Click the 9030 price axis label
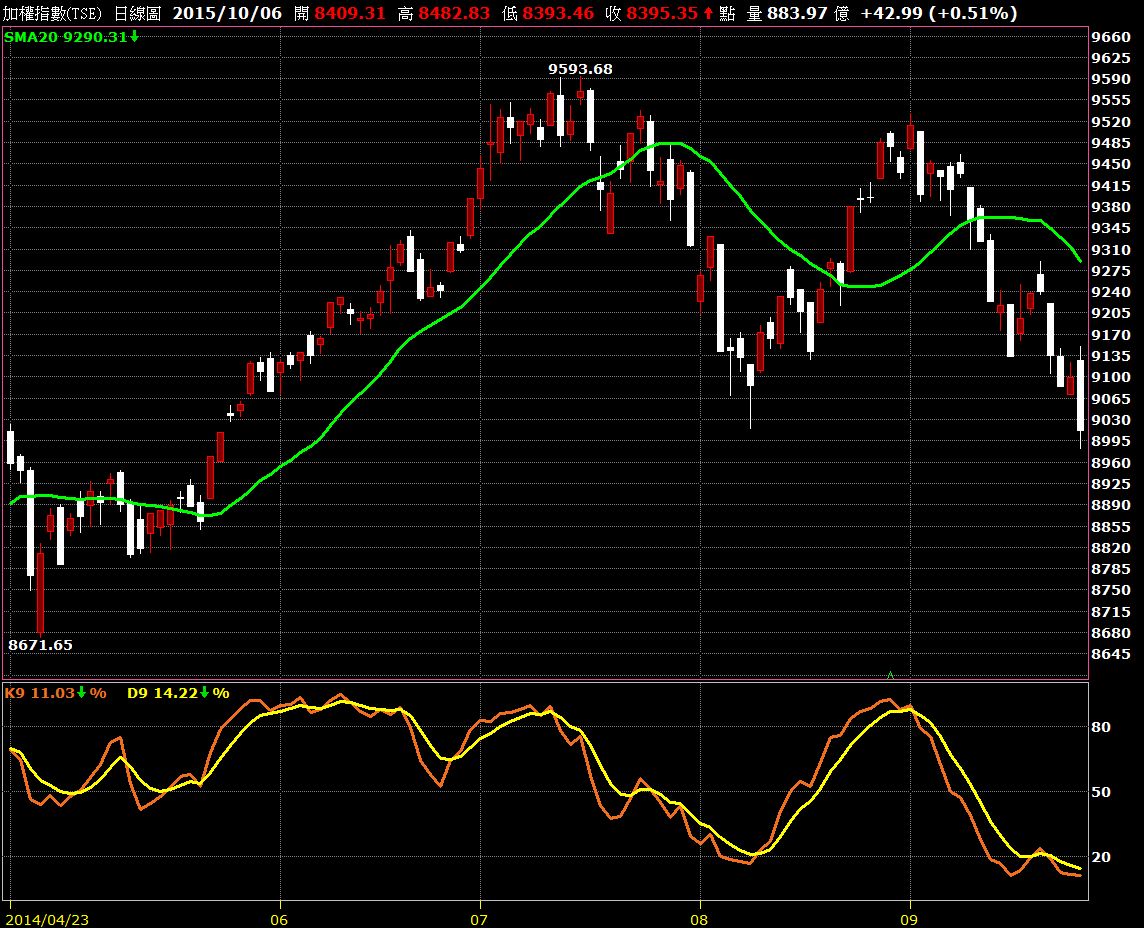Viewport: 1144px width, 928px height. coord(1111,419)
